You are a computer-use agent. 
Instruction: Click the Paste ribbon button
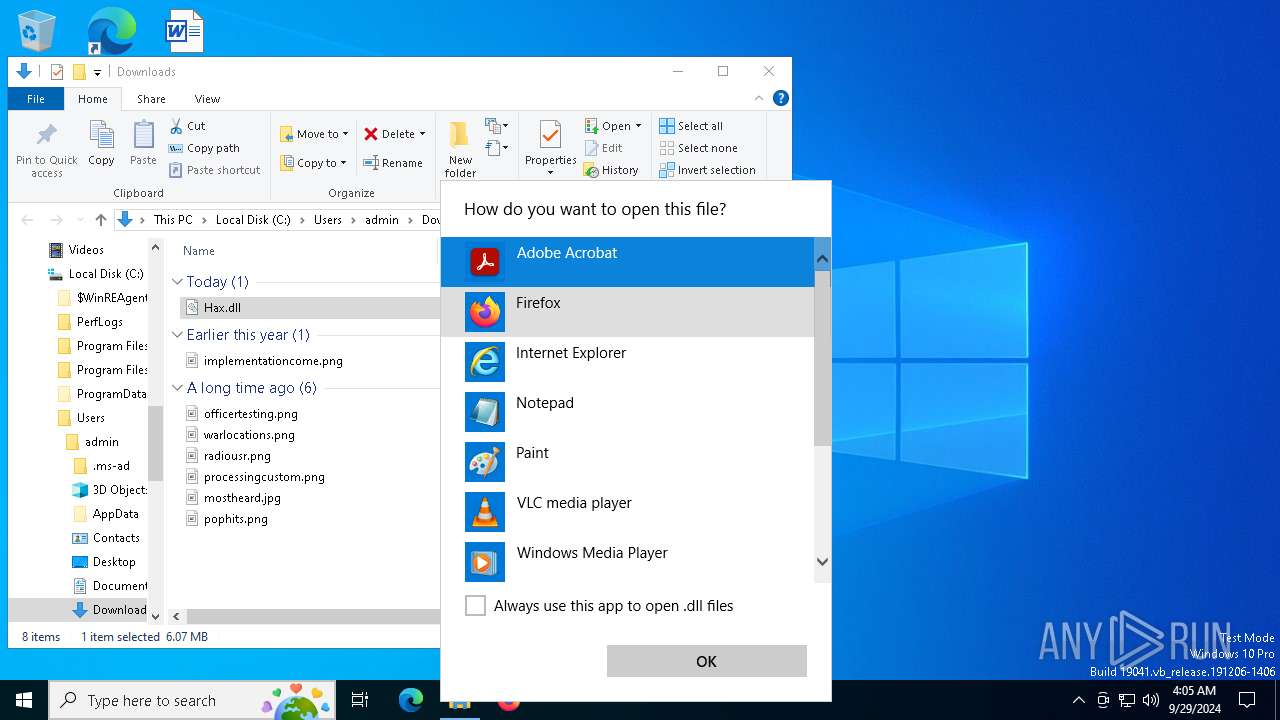click(143, 143)
